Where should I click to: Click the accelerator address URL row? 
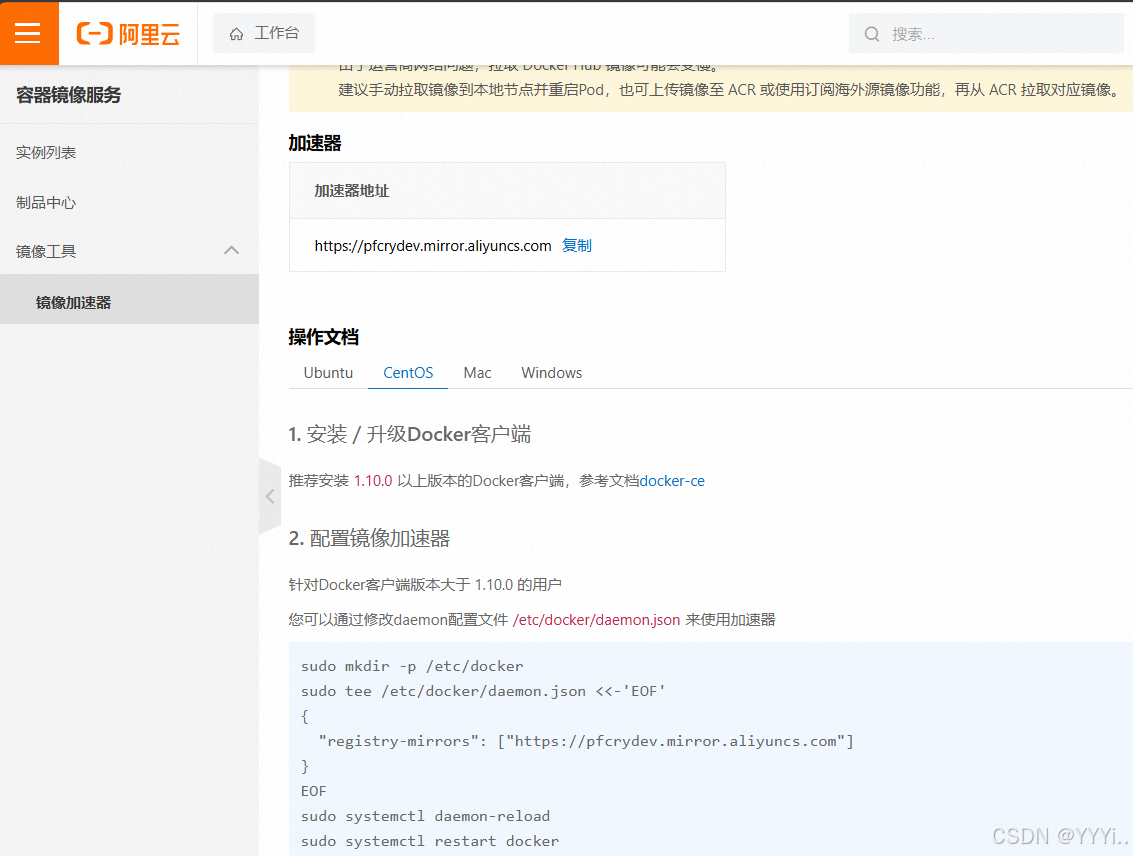coord(432,245)
